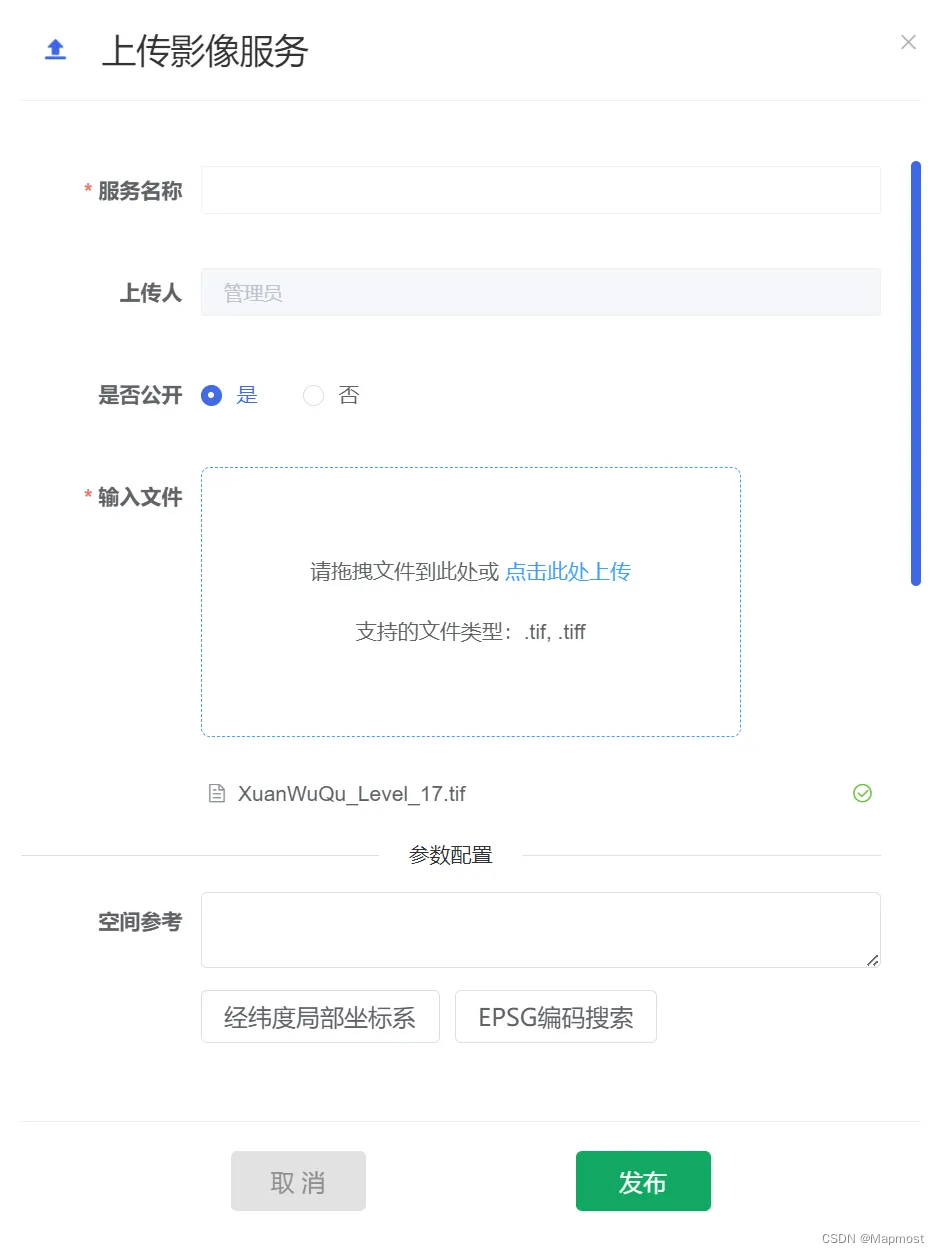Click the dashed file drop zone

click(471, 602)
